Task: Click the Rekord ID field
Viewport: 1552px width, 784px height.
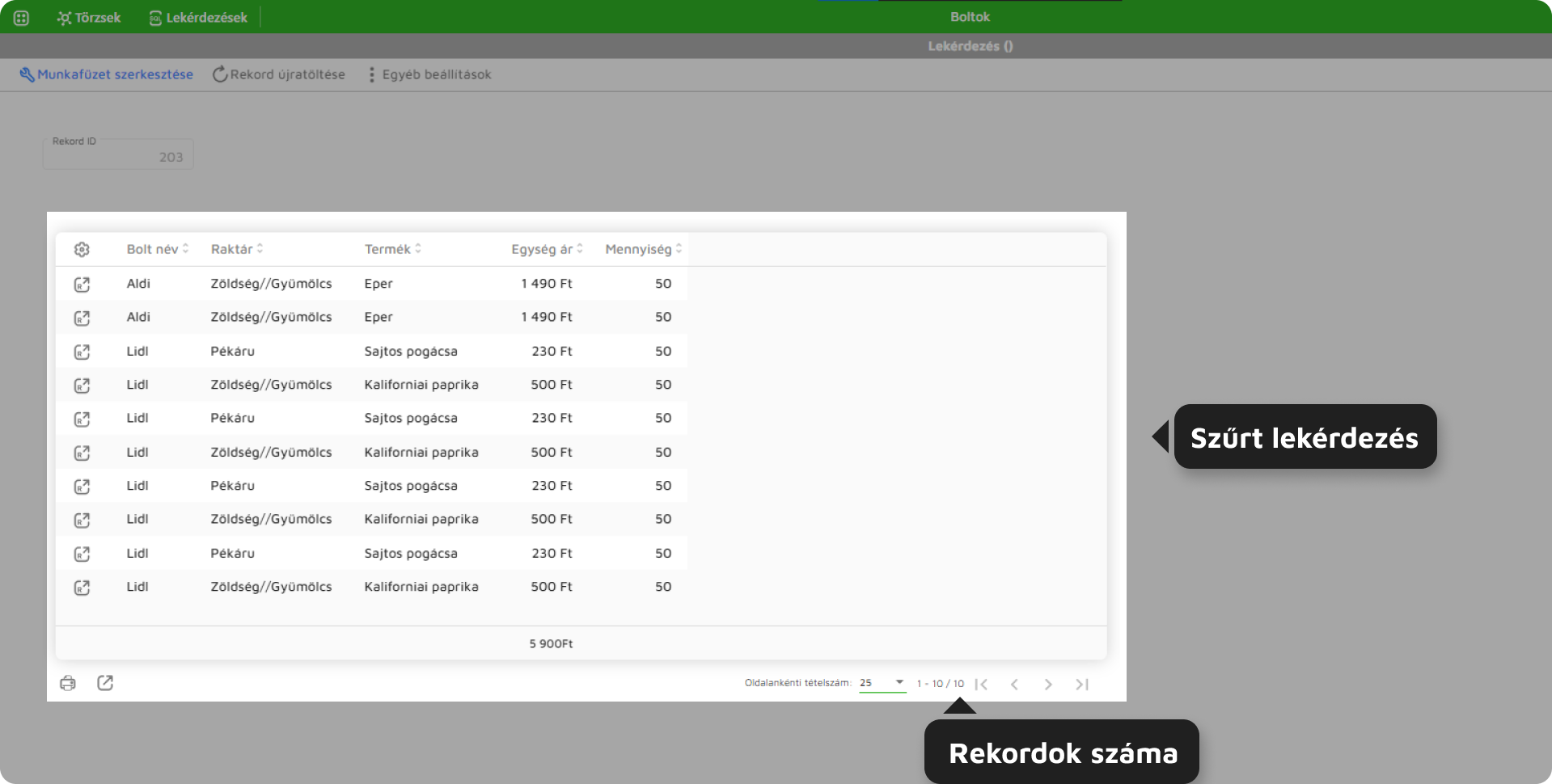Action: pyautogui.click(x=118, y=154)
